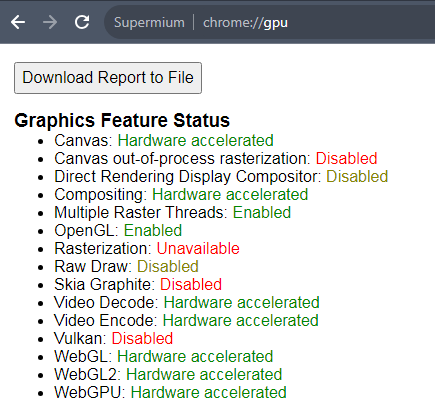
Task: Reload the chrome://gpu page
Action: point(82,22)
